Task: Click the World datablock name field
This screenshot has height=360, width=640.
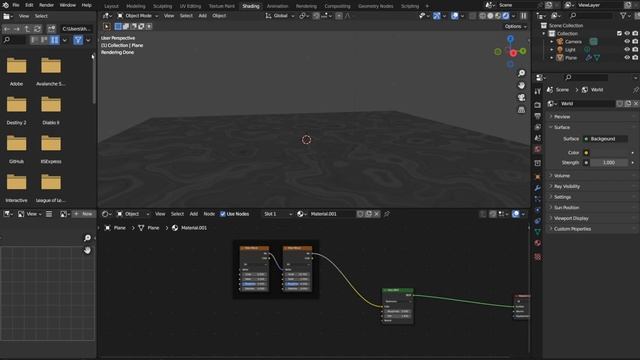Action: [587, 104]
